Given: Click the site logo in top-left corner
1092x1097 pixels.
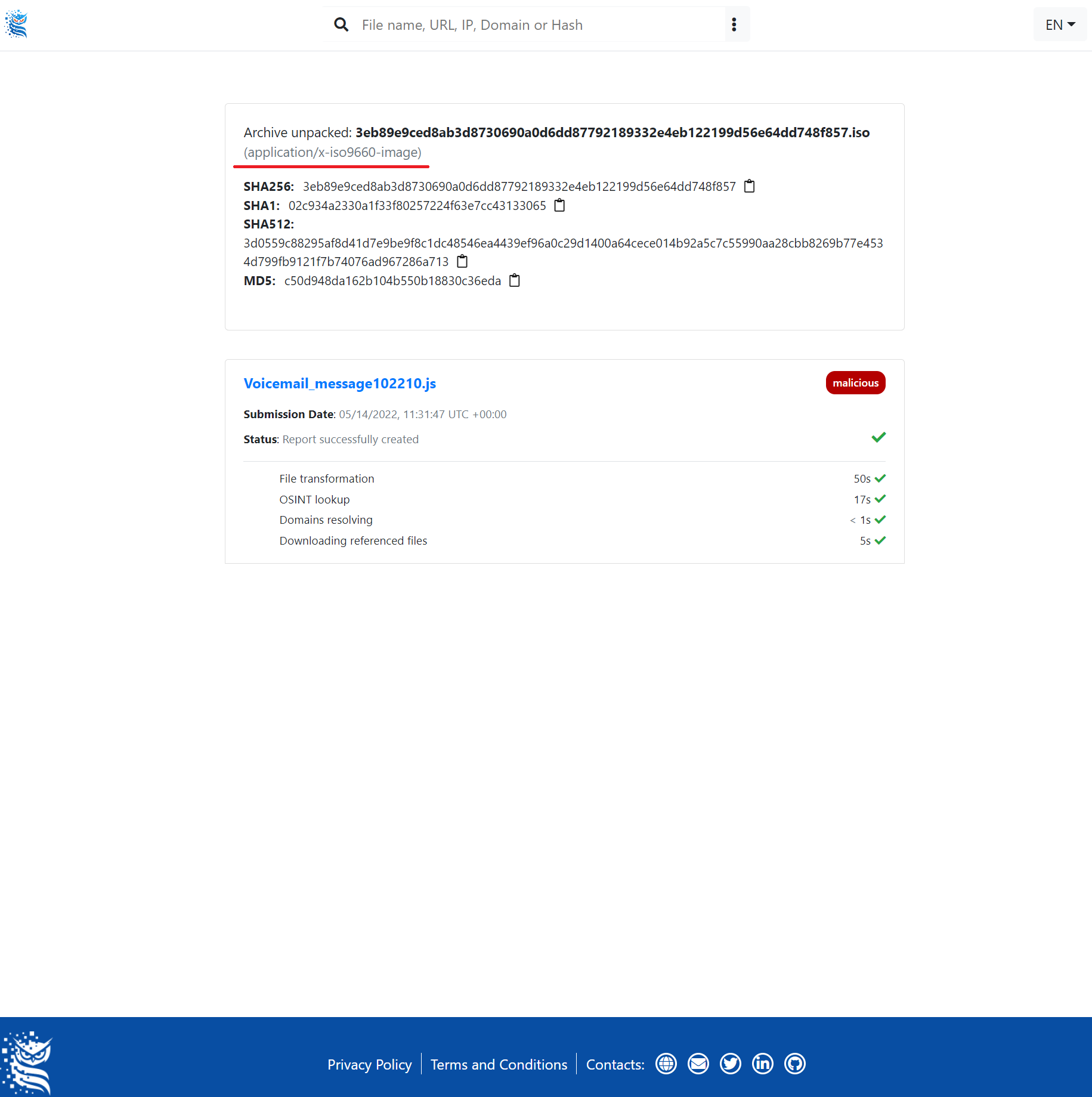Looking at the screenshot, I should pos(16,24).
